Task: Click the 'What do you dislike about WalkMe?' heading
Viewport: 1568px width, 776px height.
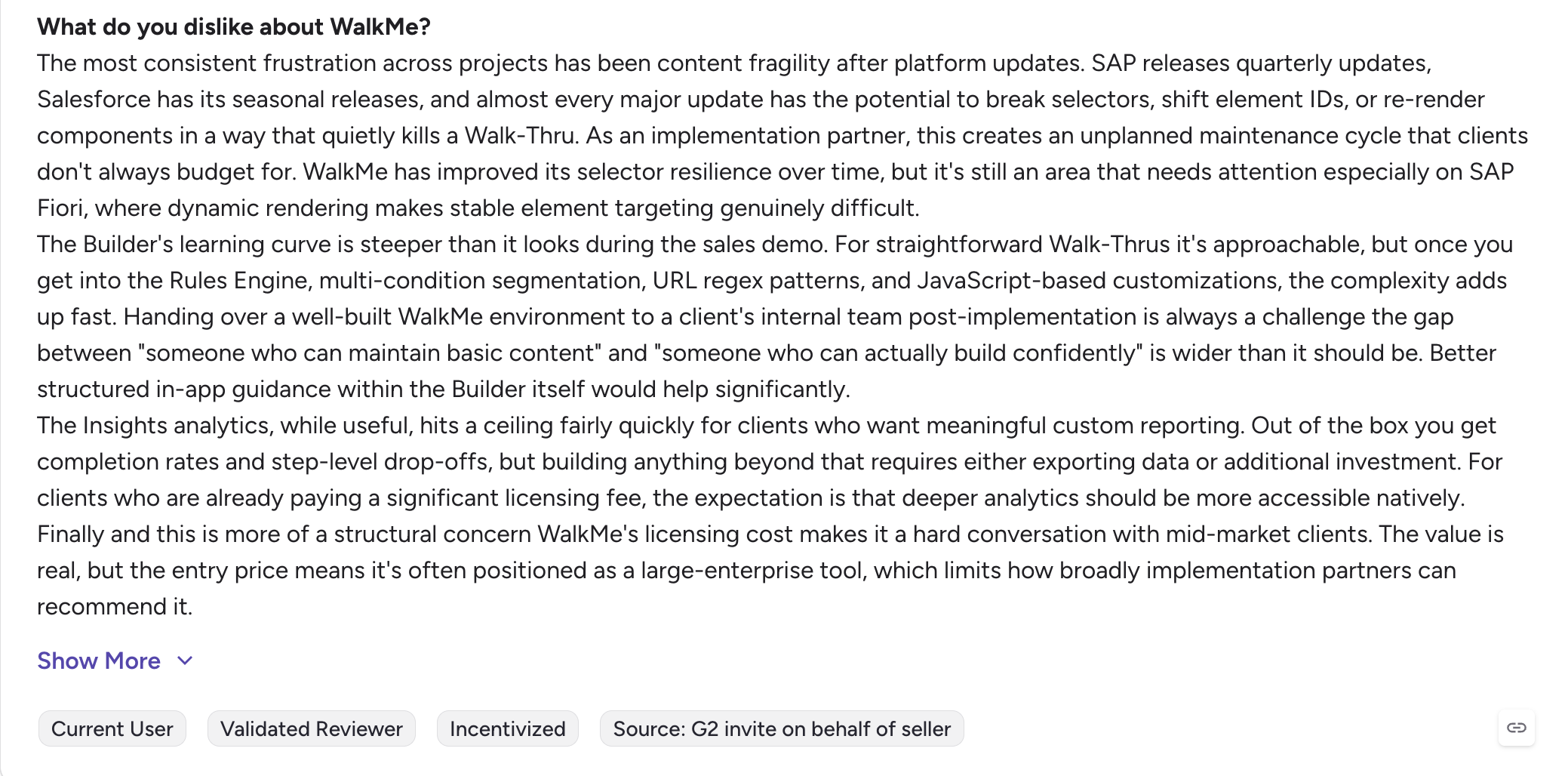Action: [x=234, y=27]
